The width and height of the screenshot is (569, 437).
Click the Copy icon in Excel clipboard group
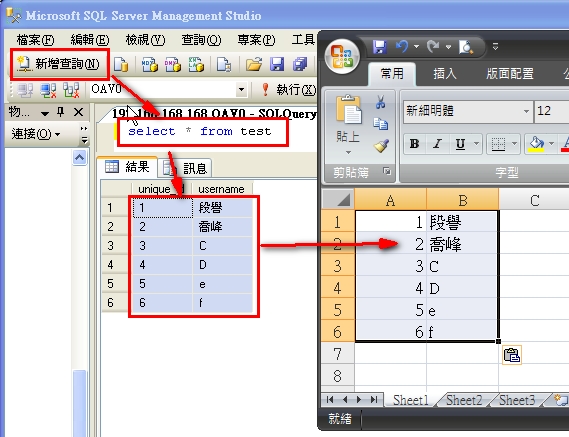pos(381,124)
